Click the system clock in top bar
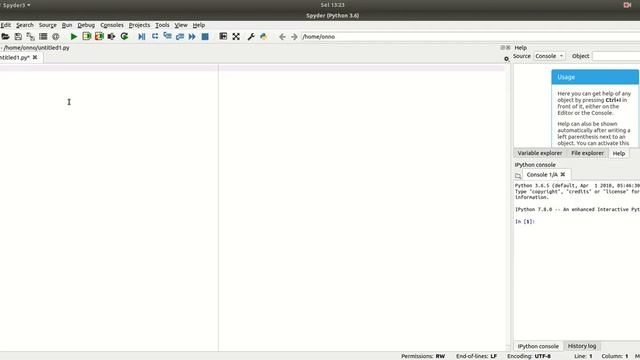 tap(332, 5)
